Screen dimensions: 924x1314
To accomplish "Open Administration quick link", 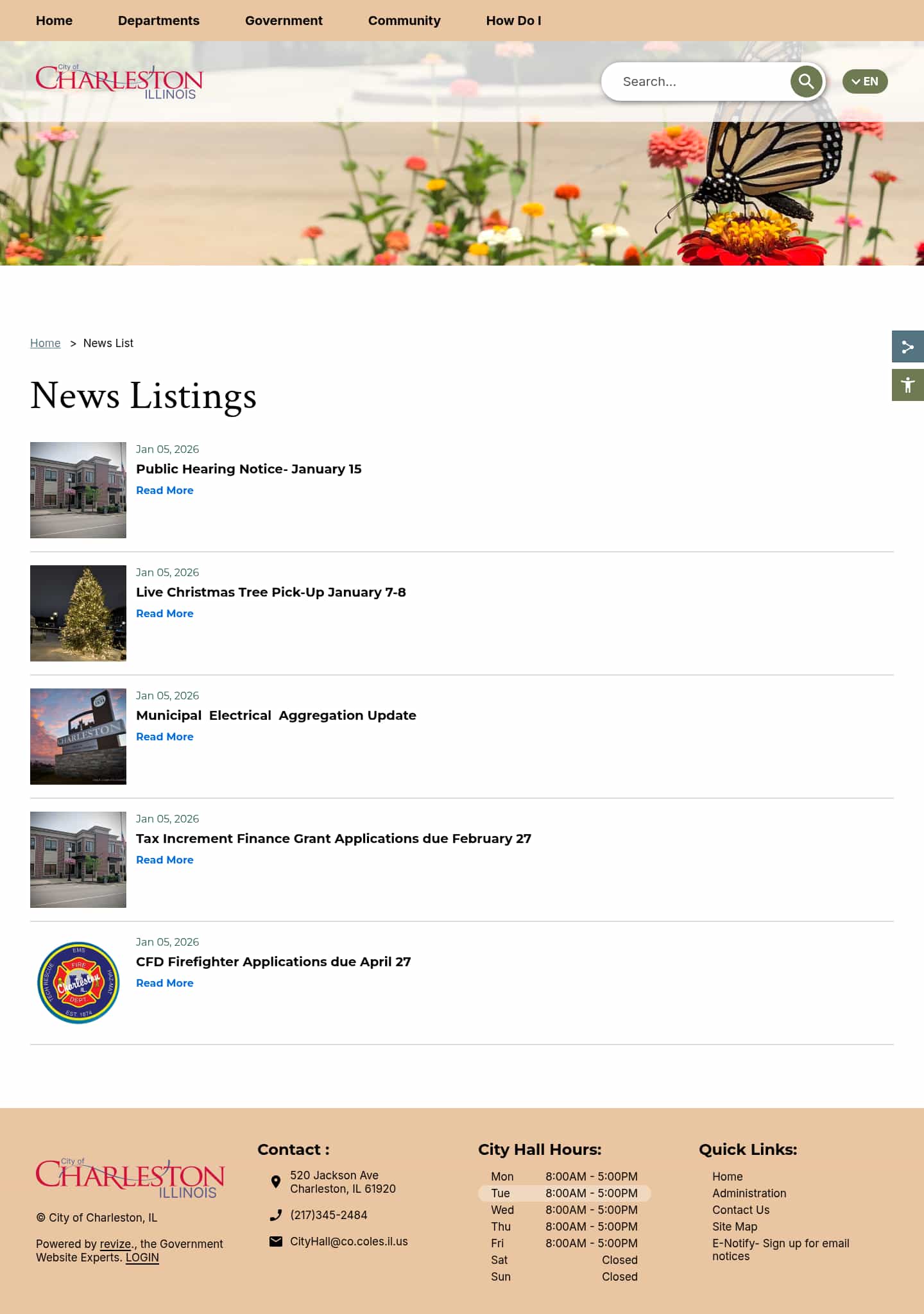I will (749, 1193).
